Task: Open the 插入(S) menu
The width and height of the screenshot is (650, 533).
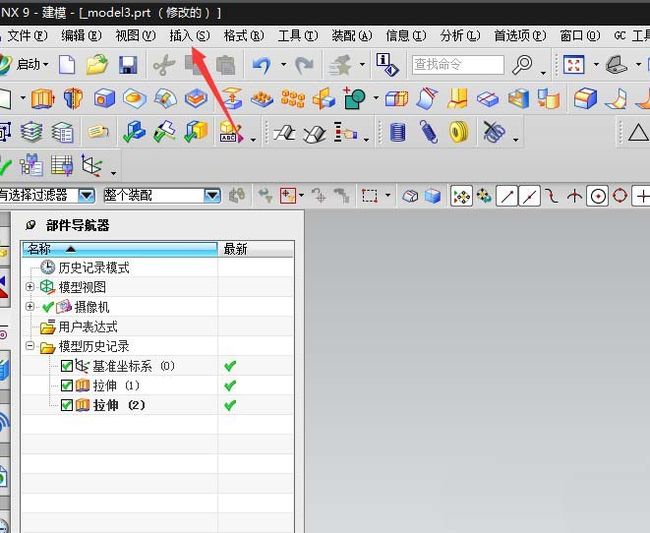Action: point(189,36)
